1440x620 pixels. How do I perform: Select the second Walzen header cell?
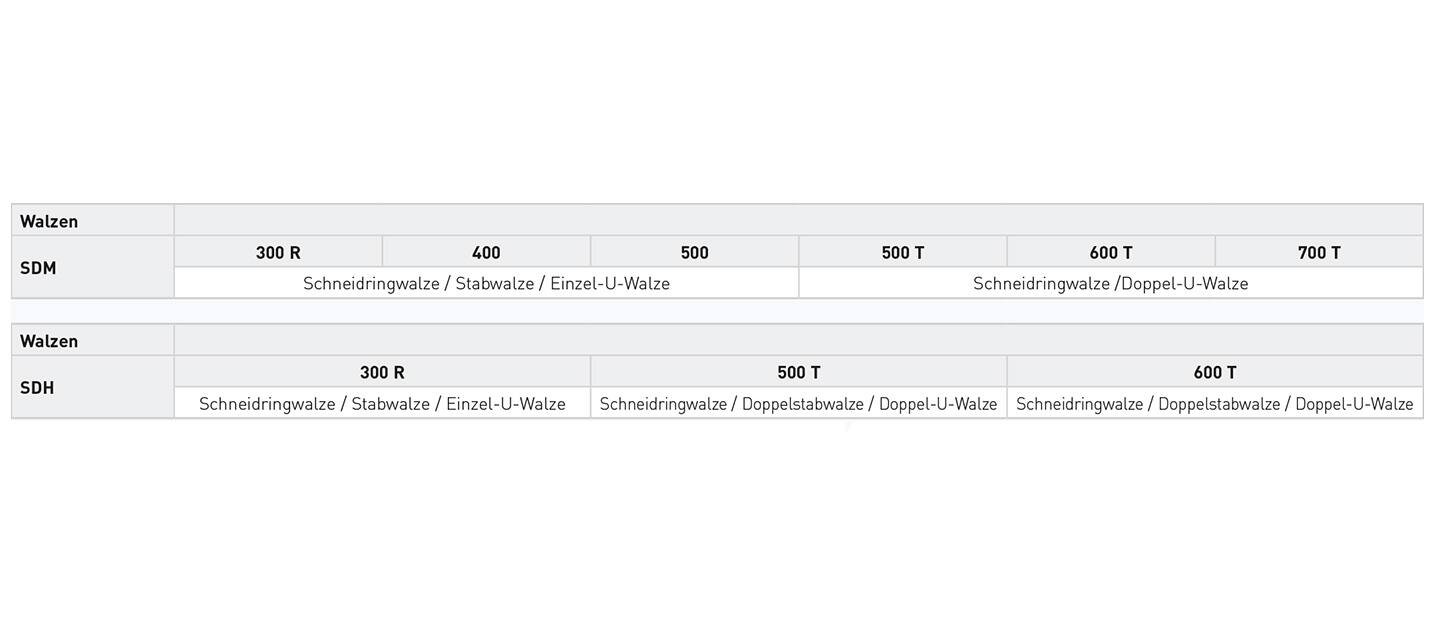tap(93, 341)
